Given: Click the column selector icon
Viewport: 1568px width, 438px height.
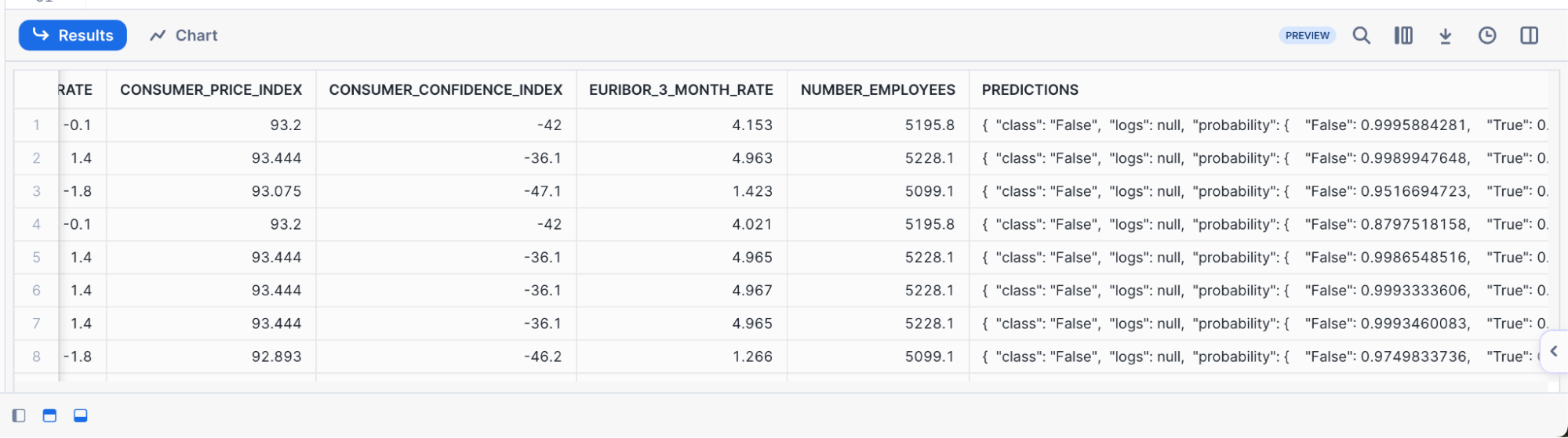Looking at the screenshot, I should 1403,35.
